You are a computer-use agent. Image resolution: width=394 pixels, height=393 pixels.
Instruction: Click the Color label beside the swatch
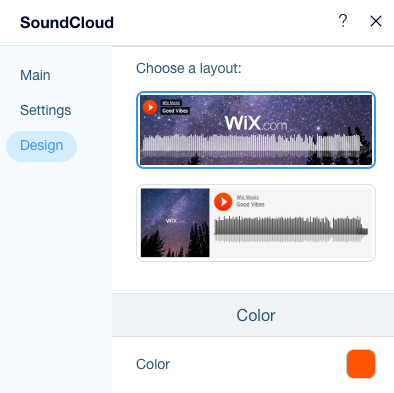(153, 364)
